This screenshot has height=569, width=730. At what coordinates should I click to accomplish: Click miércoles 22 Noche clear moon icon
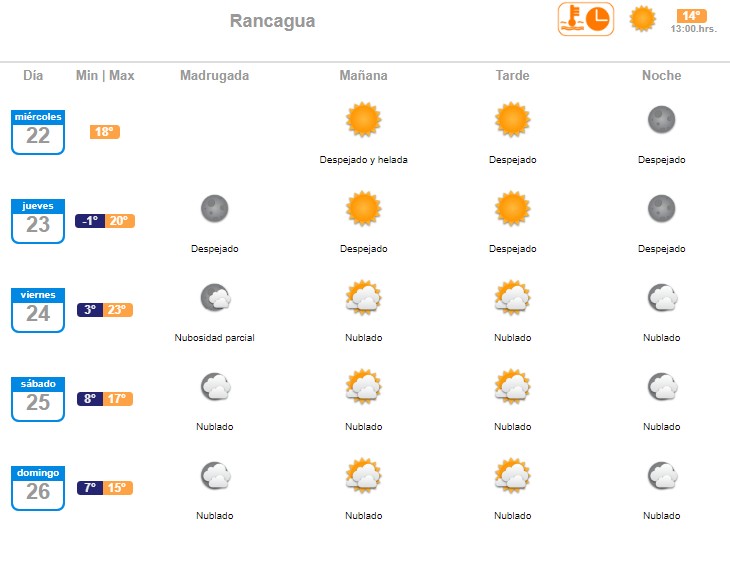[661, 120]
